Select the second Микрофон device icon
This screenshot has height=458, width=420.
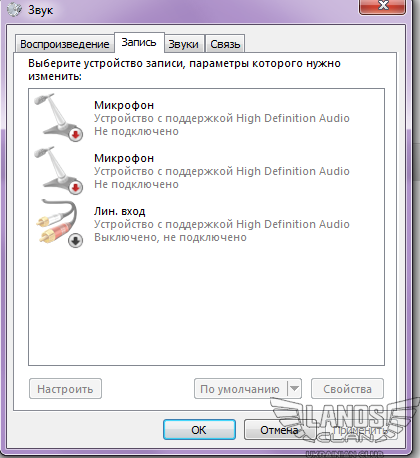(58, 170)
